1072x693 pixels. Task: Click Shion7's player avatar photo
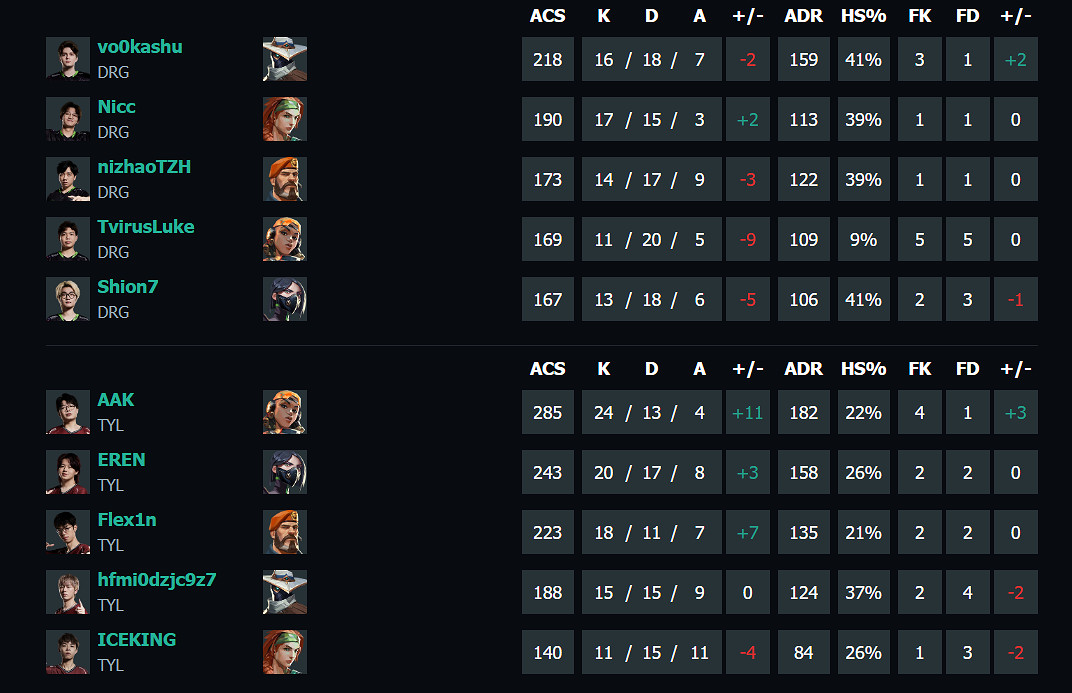[68, 299]
